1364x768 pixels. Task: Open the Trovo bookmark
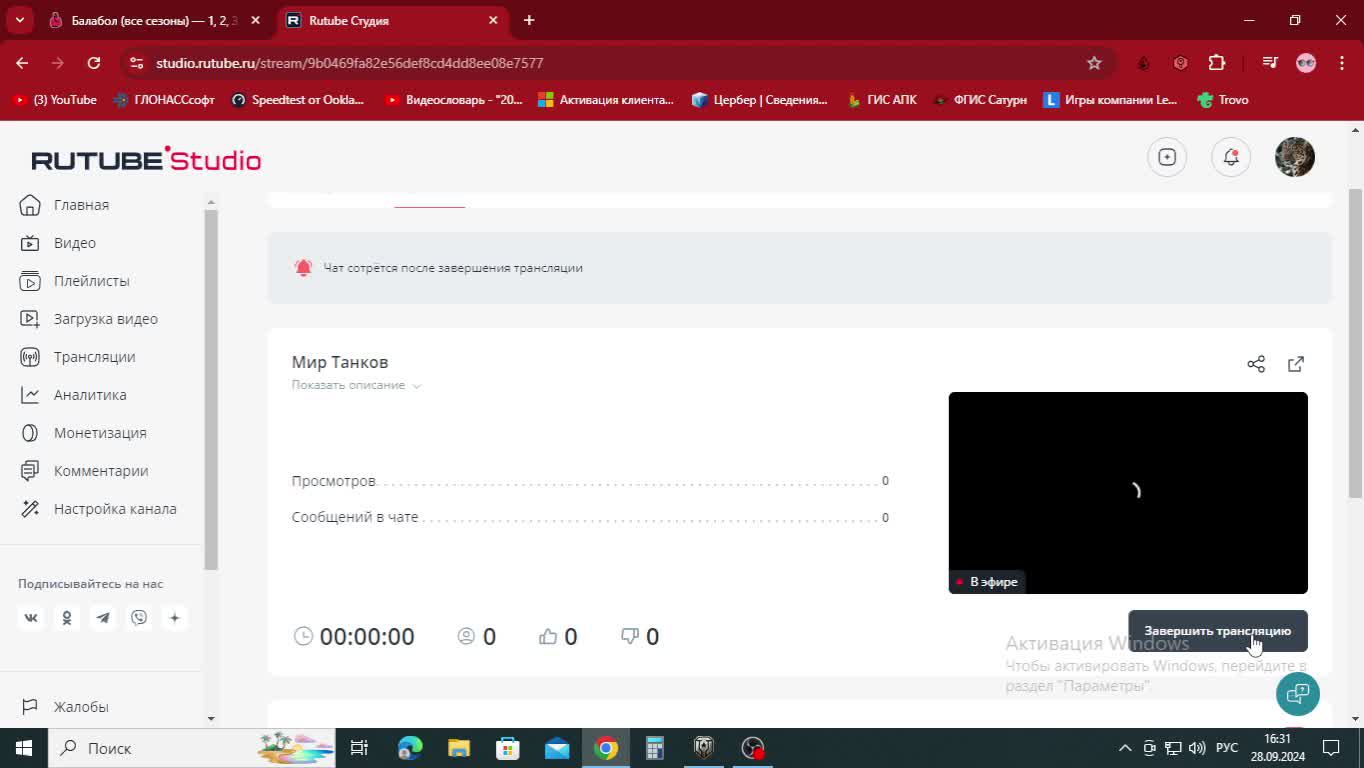point(1222,100)
